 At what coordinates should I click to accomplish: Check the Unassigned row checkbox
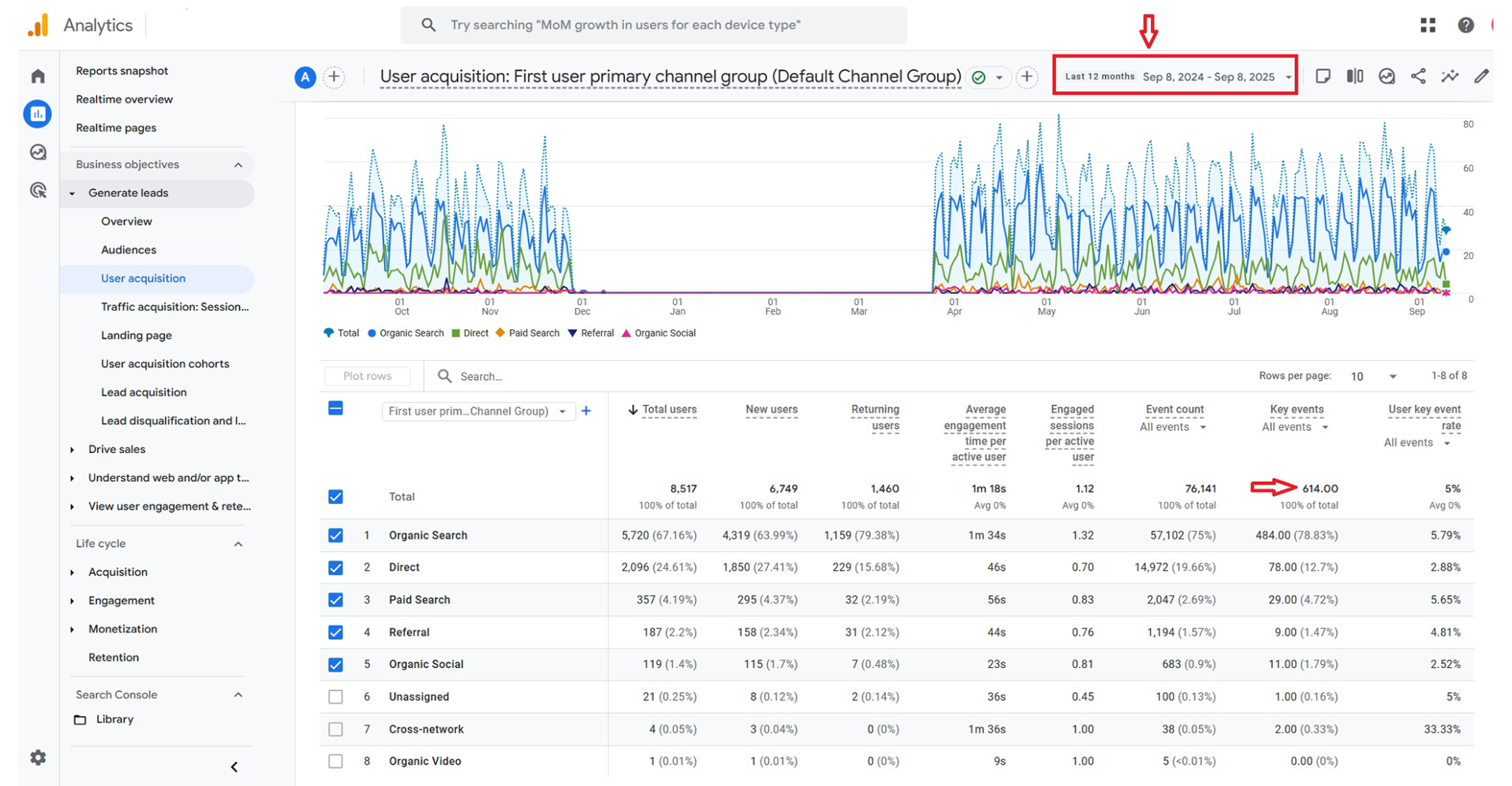point(335,697)
